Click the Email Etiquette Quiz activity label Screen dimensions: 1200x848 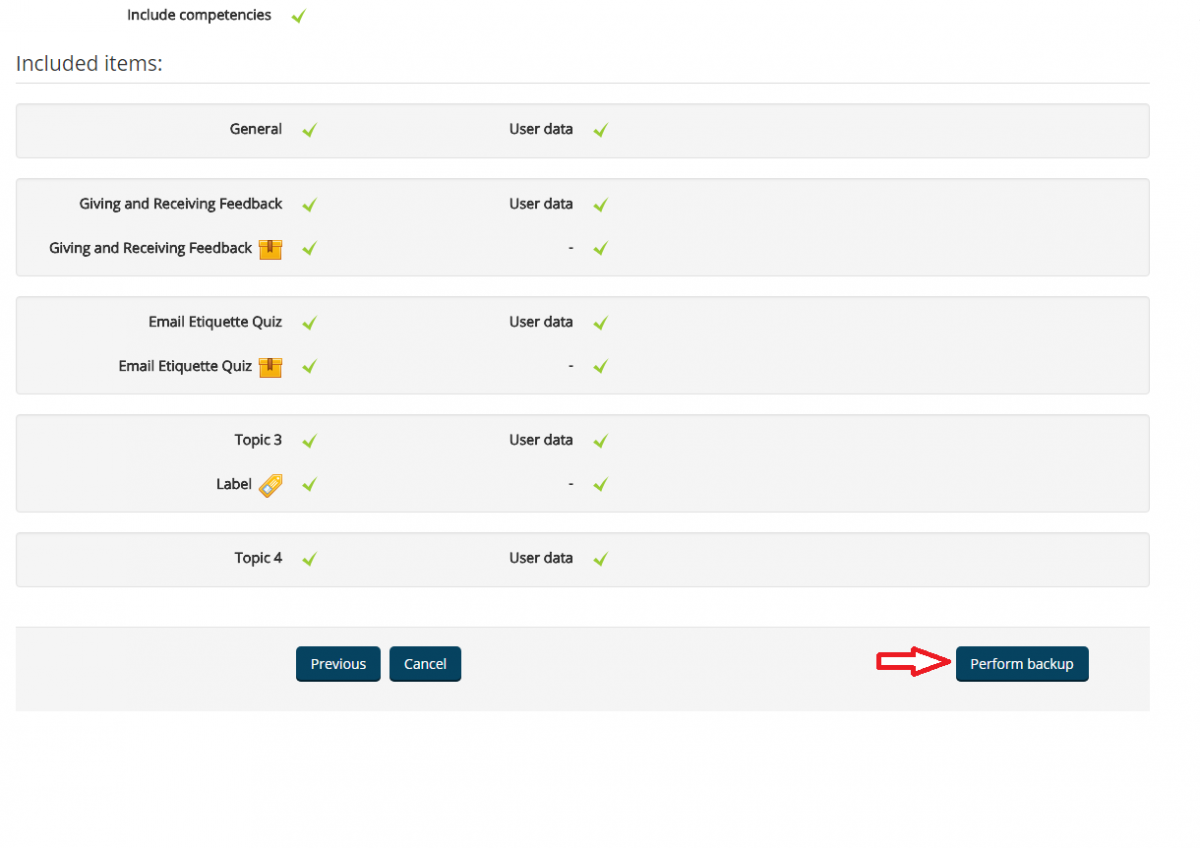(185, 366)
